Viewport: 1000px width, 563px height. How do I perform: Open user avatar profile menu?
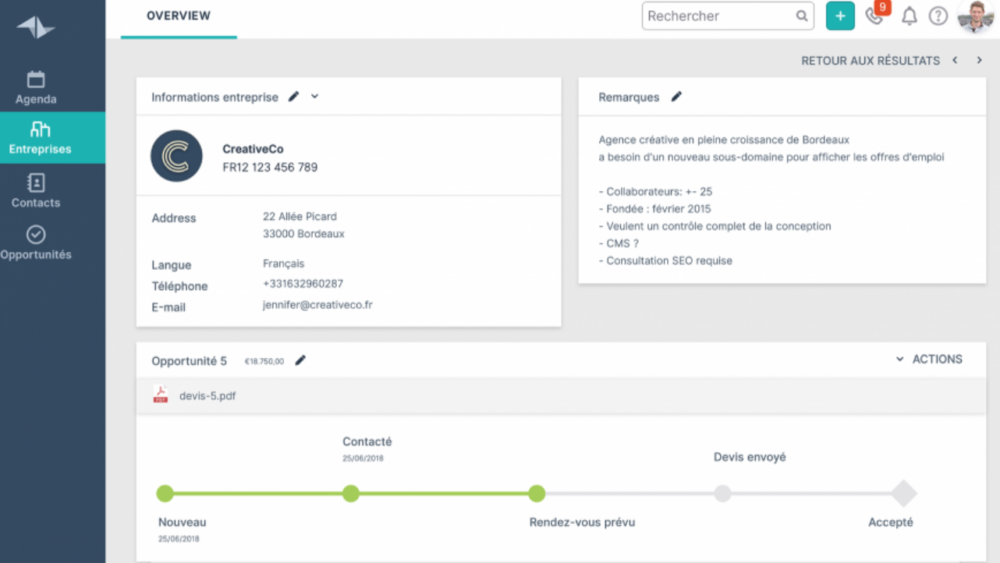975,16
